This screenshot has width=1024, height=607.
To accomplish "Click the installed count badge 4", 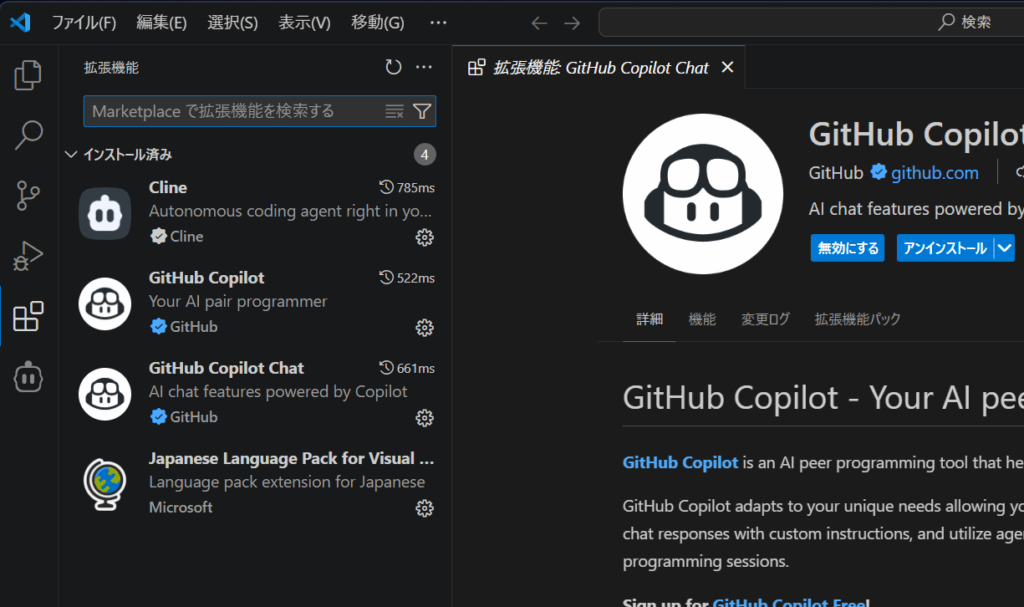I will tap(424, 155).
